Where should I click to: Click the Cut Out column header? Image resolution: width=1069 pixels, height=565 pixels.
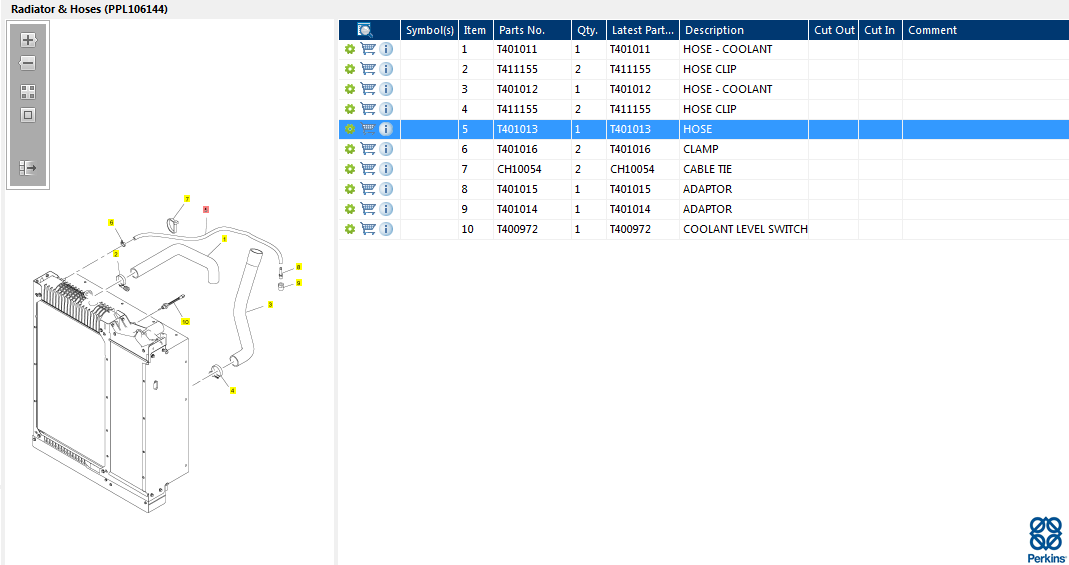pos(834,30)
